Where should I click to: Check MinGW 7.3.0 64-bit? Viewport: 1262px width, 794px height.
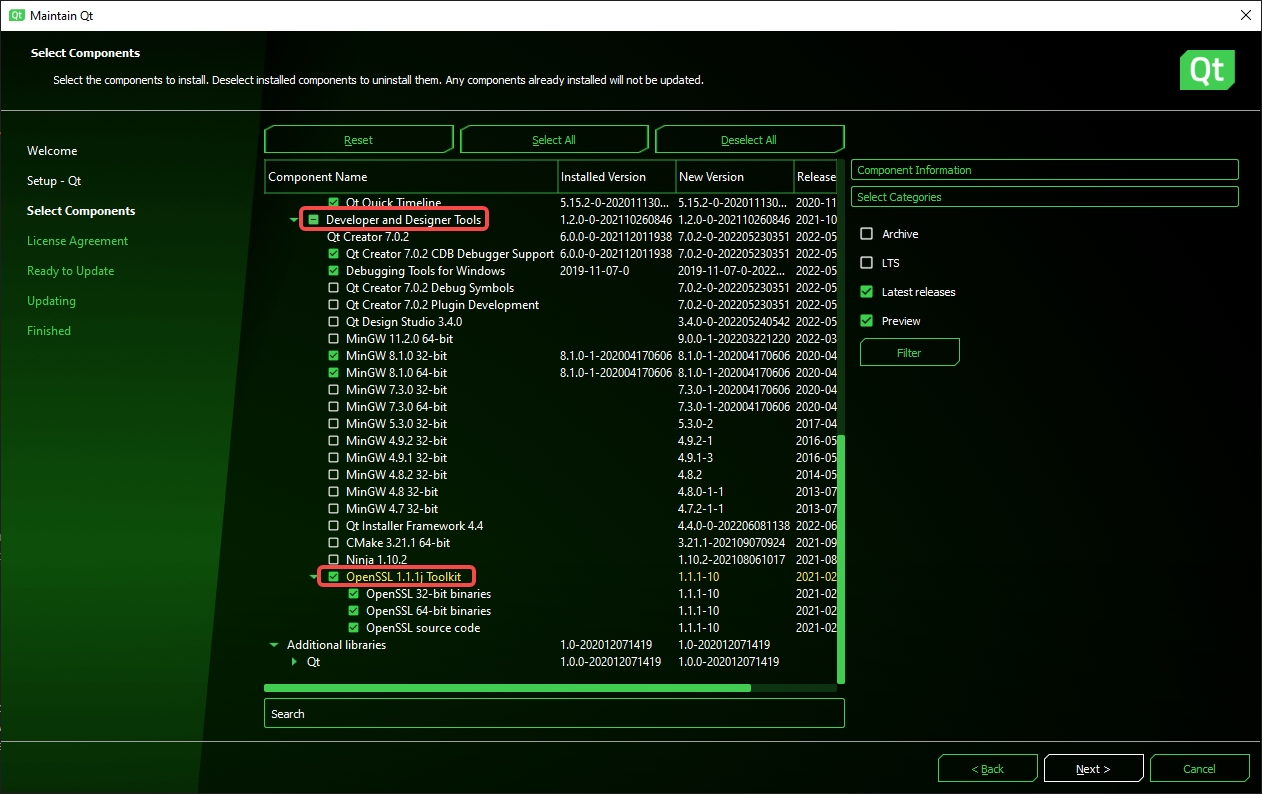334,407
